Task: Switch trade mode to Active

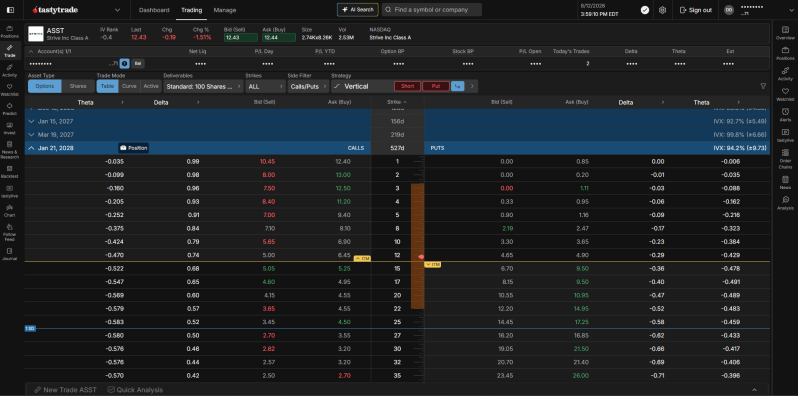Action: 151,86
